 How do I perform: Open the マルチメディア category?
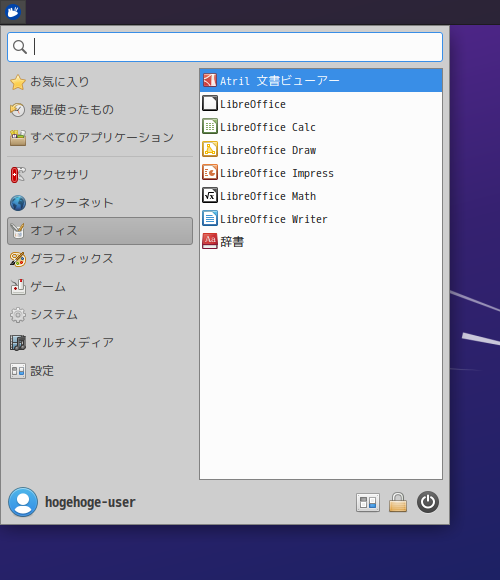pyautogui.click(x=100, y=343)
